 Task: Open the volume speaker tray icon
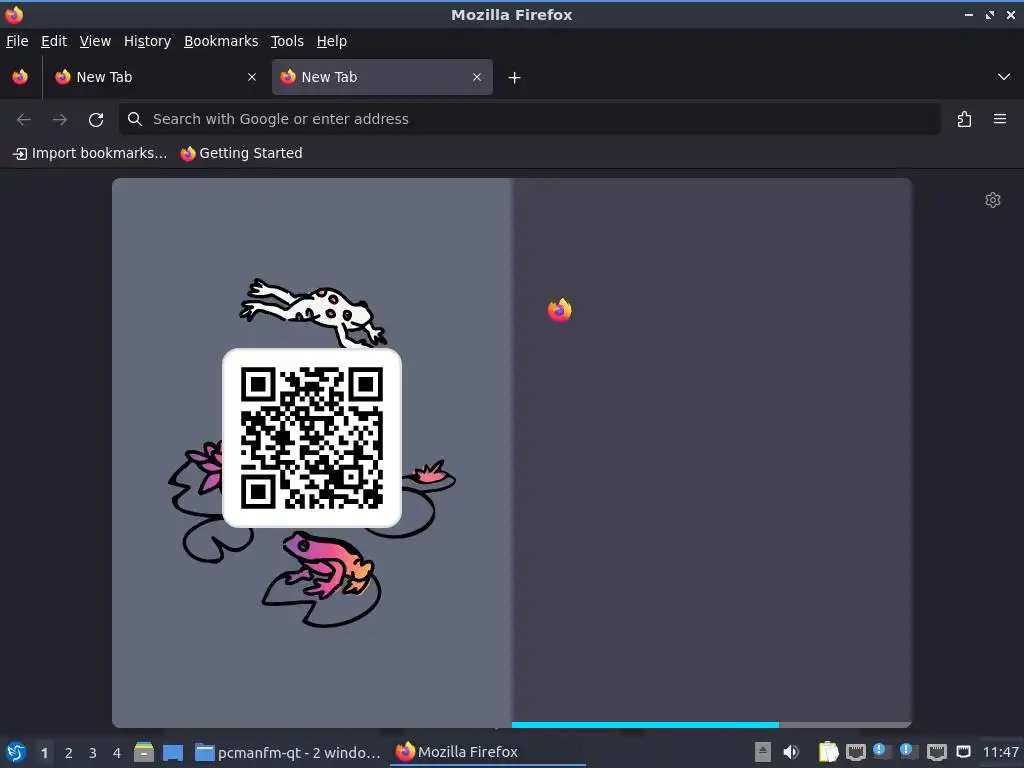coord(791,752)
